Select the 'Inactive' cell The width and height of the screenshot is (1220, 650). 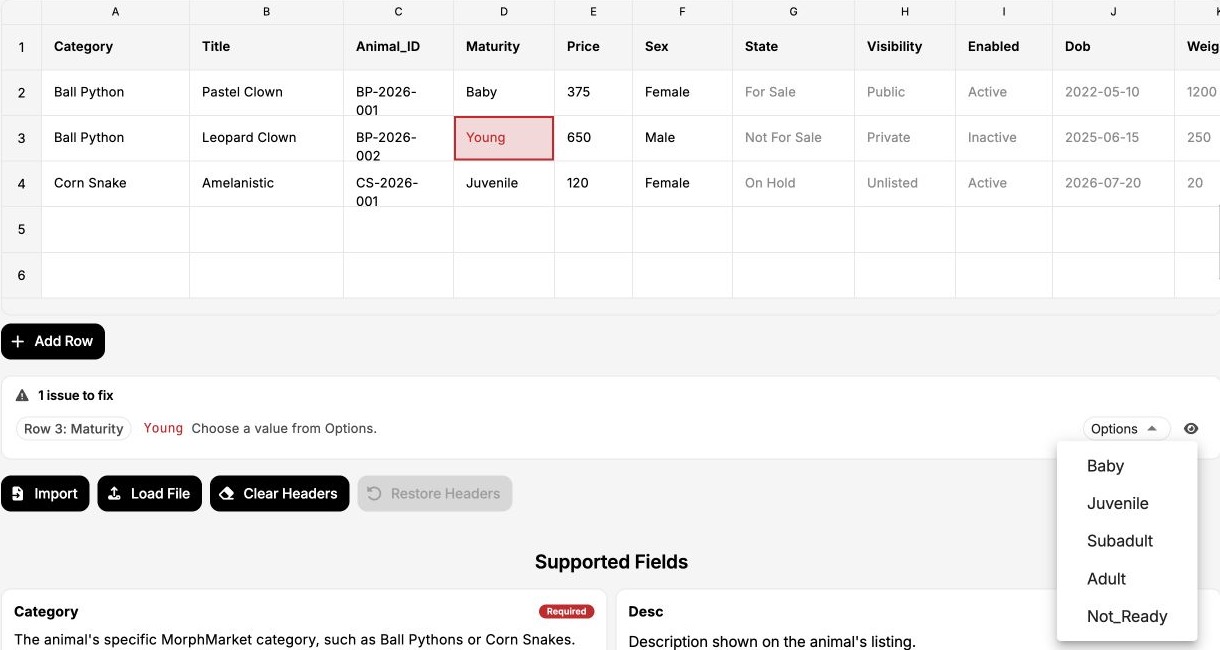[1003, 138]
